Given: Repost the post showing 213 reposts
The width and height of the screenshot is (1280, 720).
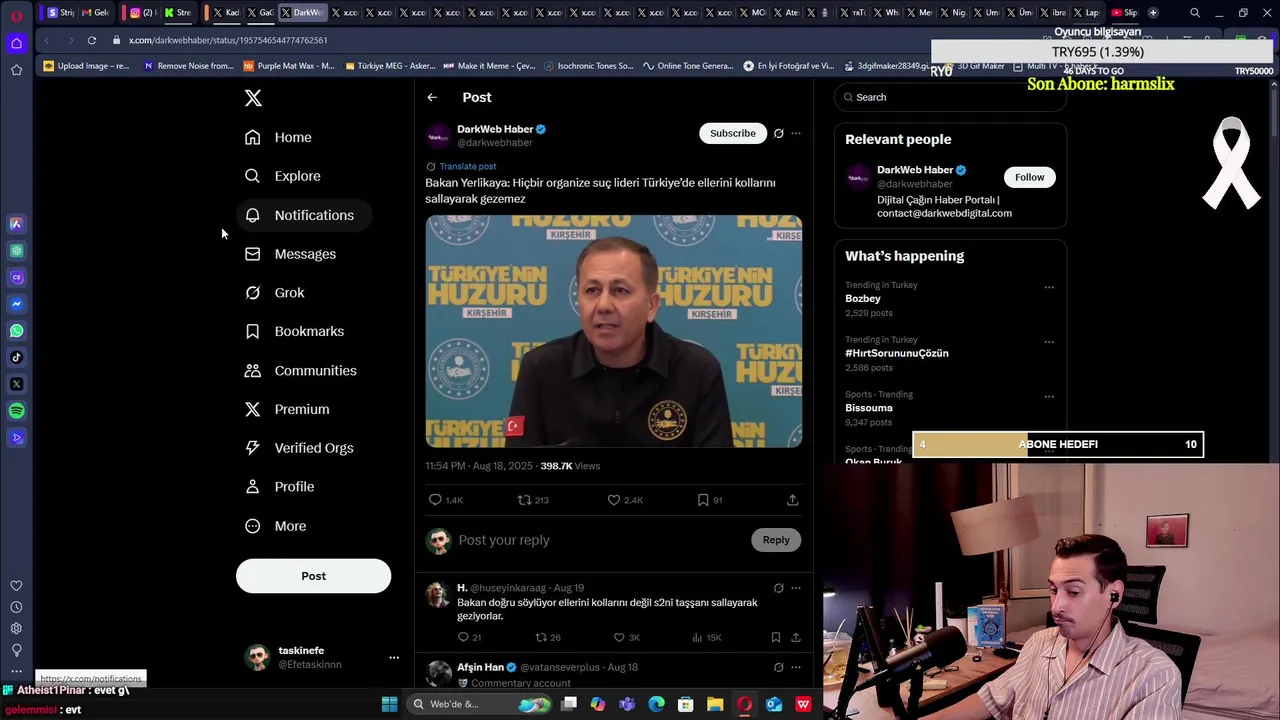Looking at the screenshot, I should tap(533, 500).
